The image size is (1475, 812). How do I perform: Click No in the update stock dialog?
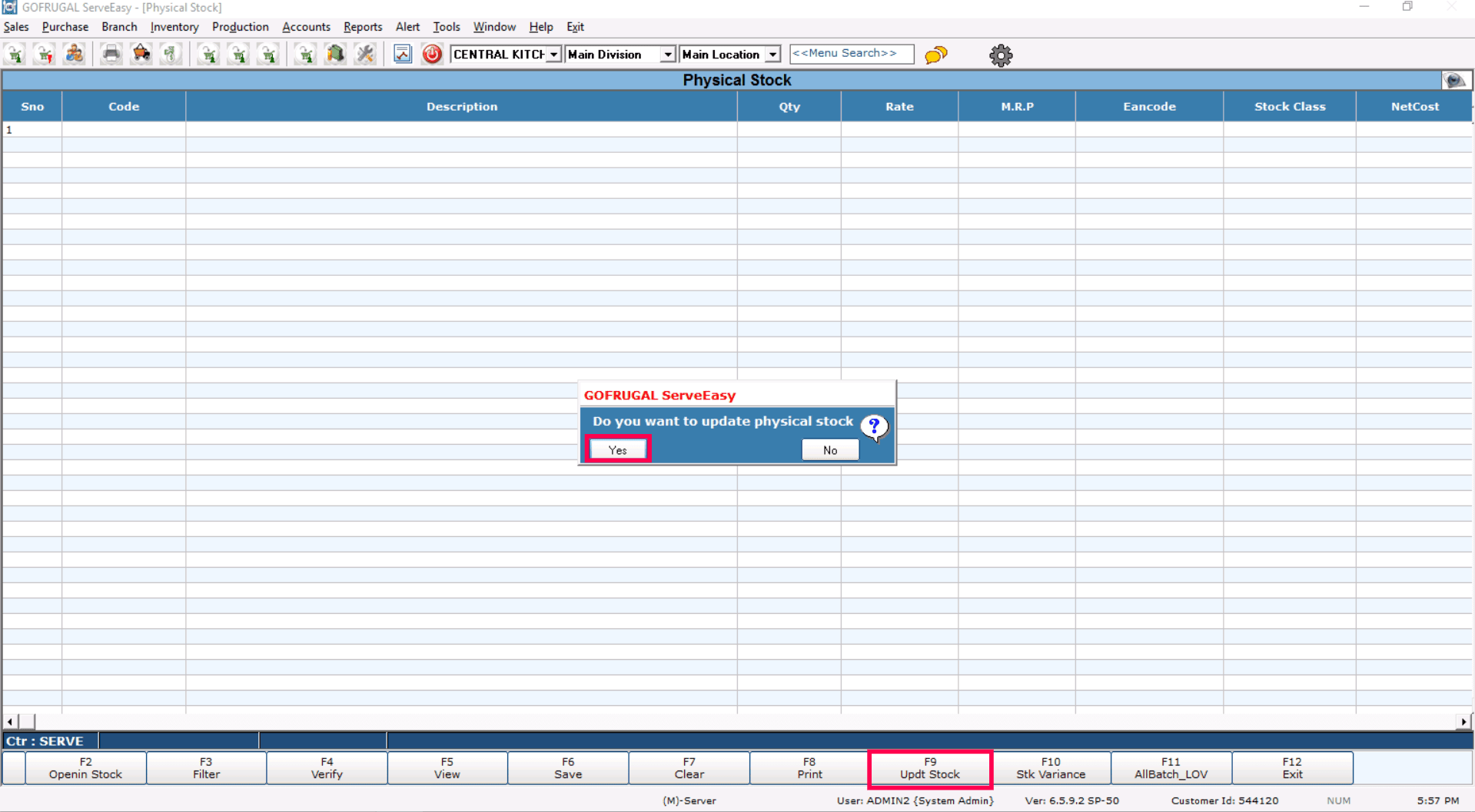click(x=829, y=449)
